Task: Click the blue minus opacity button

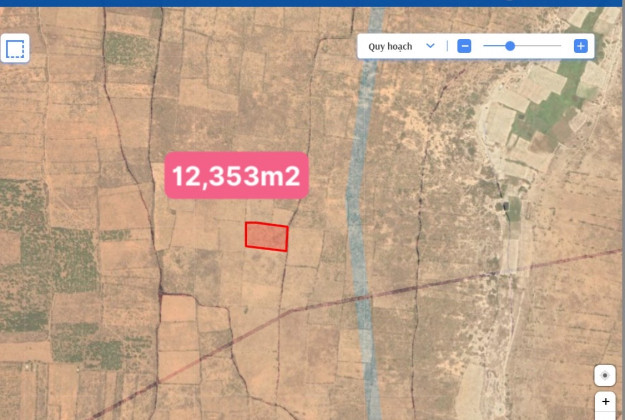Action: (464, 46)
